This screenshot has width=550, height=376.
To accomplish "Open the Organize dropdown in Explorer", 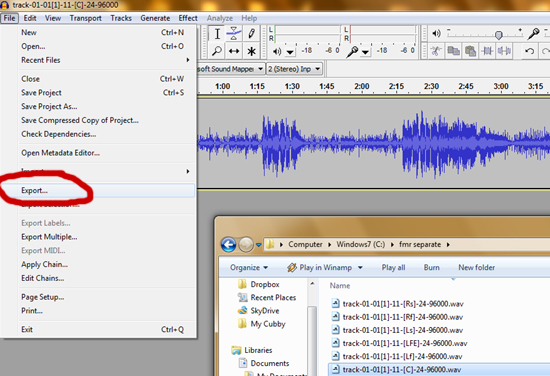I will point(249,268).
